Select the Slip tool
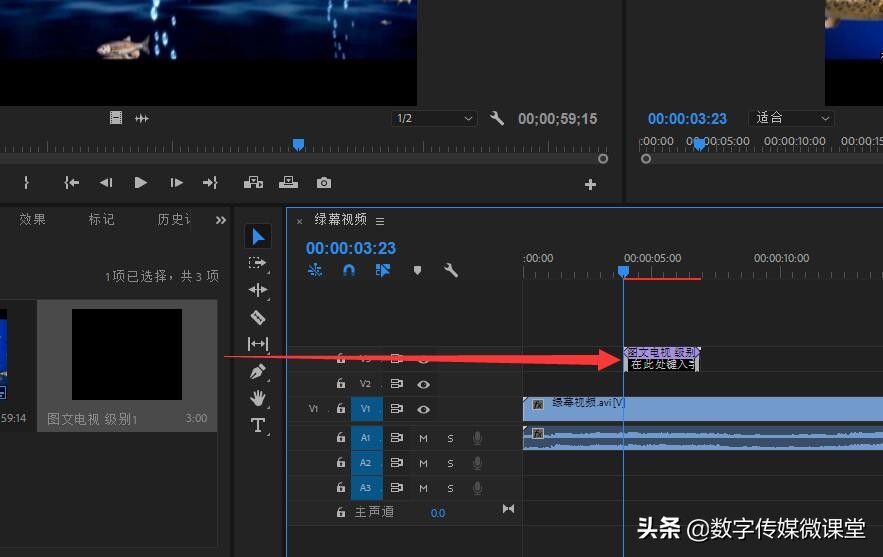This screenshot has height=557, width=883. tap(258, 344)
